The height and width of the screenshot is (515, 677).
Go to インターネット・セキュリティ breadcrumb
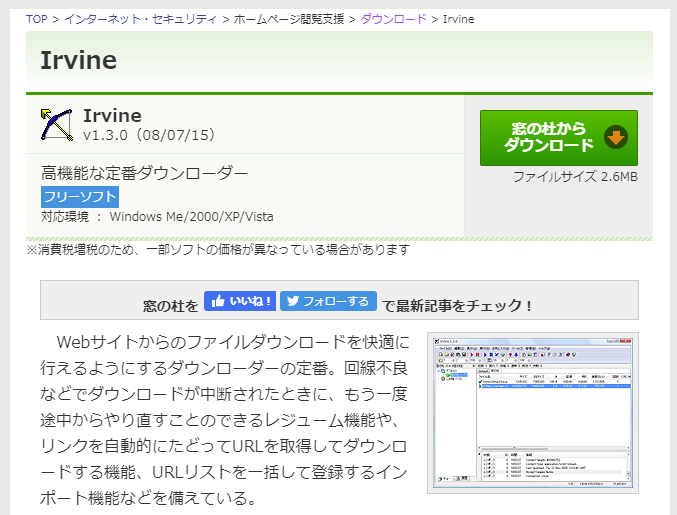coord(140,19)
